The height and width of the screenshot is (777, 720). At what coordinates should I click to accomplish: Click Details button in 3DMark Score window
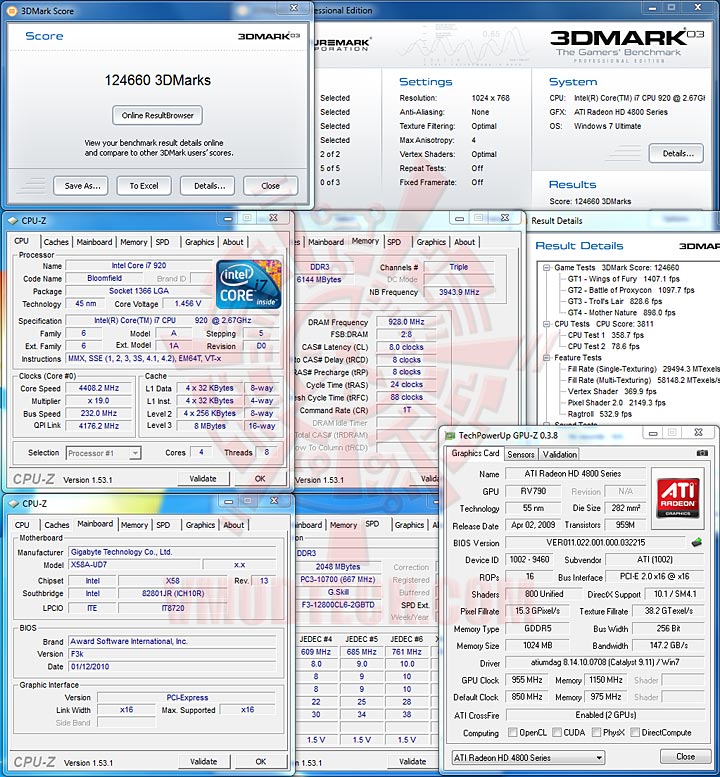point(208,186)
